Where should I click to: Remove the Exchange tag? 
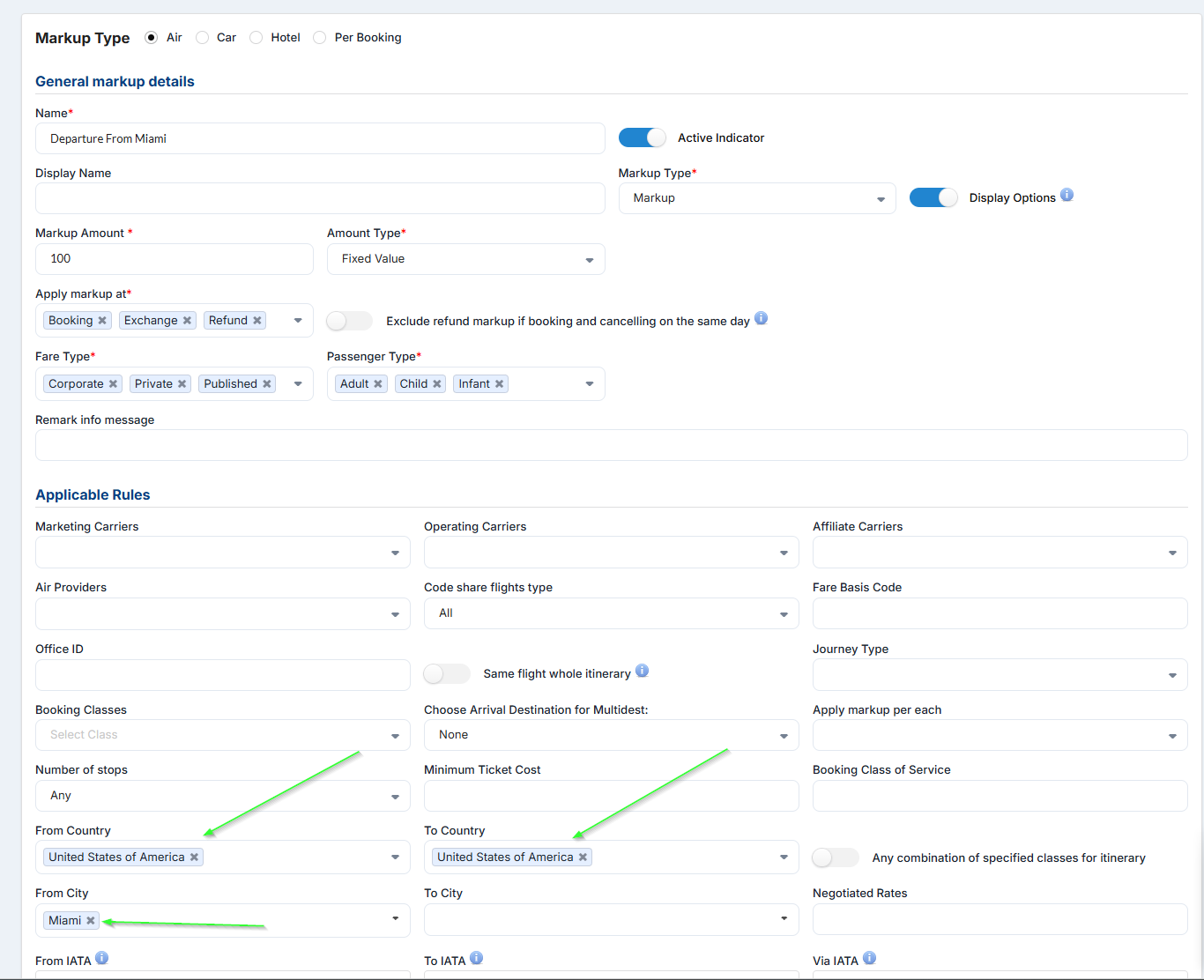click(187, 321)
